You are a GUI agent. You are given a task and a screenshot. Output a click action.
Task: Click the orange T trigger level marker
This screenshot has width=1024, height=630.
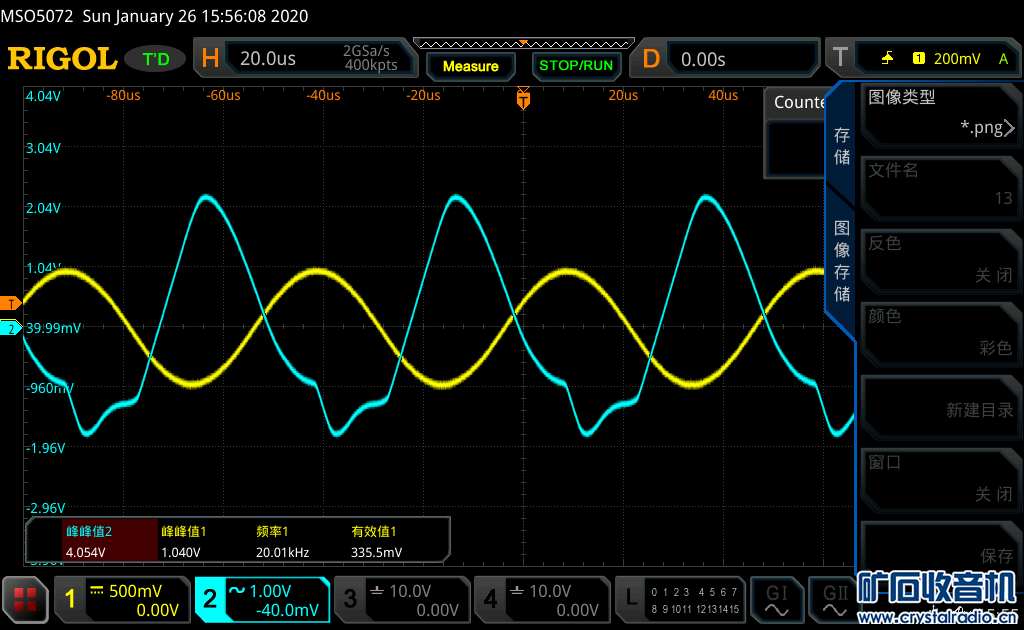[x=11, y=303]
